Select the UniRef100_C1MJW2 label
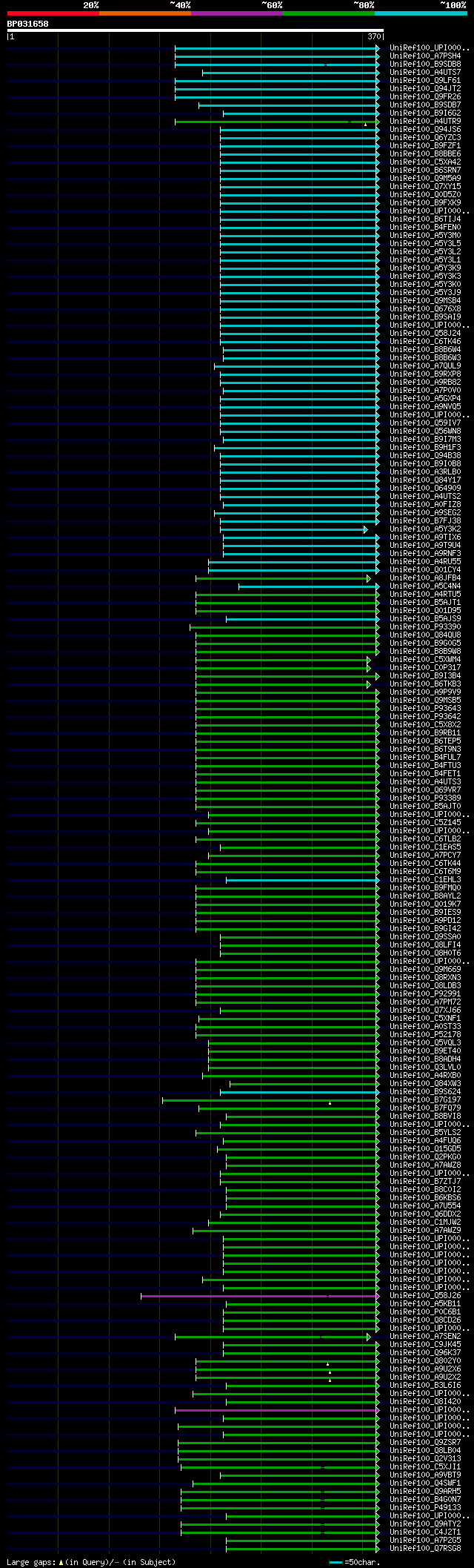The width and height of the screenshot is (474, 1568). pos(425,1222)
